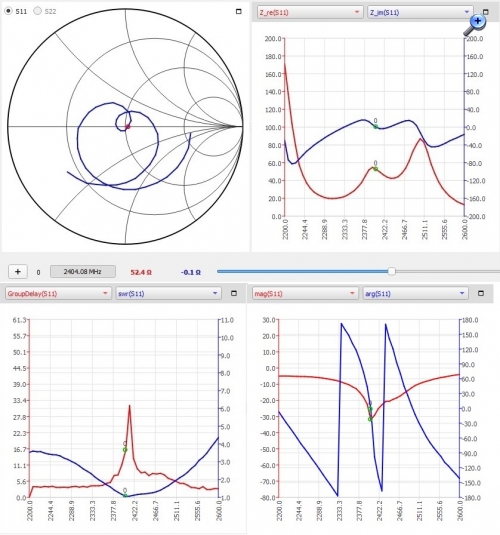The image size is (500, 535).
Task: Click the -0.1 Ω imaginary impedance readout
Action: click(190, 272)
